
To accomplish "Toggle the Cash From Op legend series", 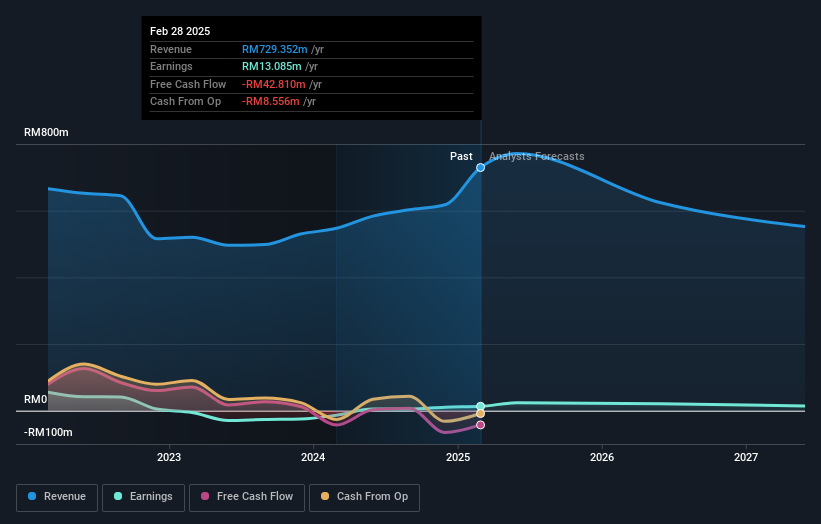I will [x=364, y=497].
